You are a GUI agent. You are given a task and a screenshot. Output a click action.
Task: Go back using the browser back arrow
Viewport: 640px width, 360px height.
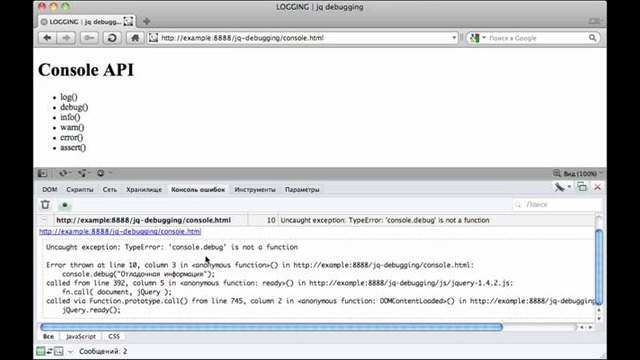(x=47, y=38)
